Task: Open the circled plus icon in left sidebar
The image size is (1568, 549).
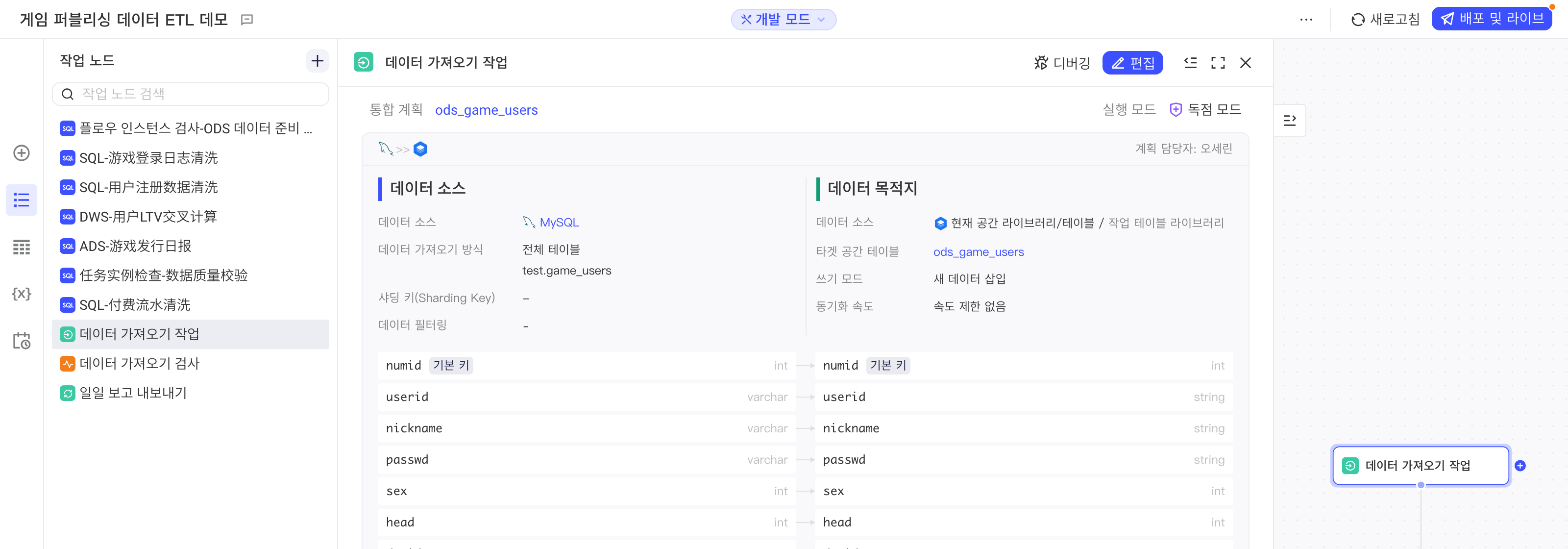Action: pyautogui.click(x=22, y=153)
